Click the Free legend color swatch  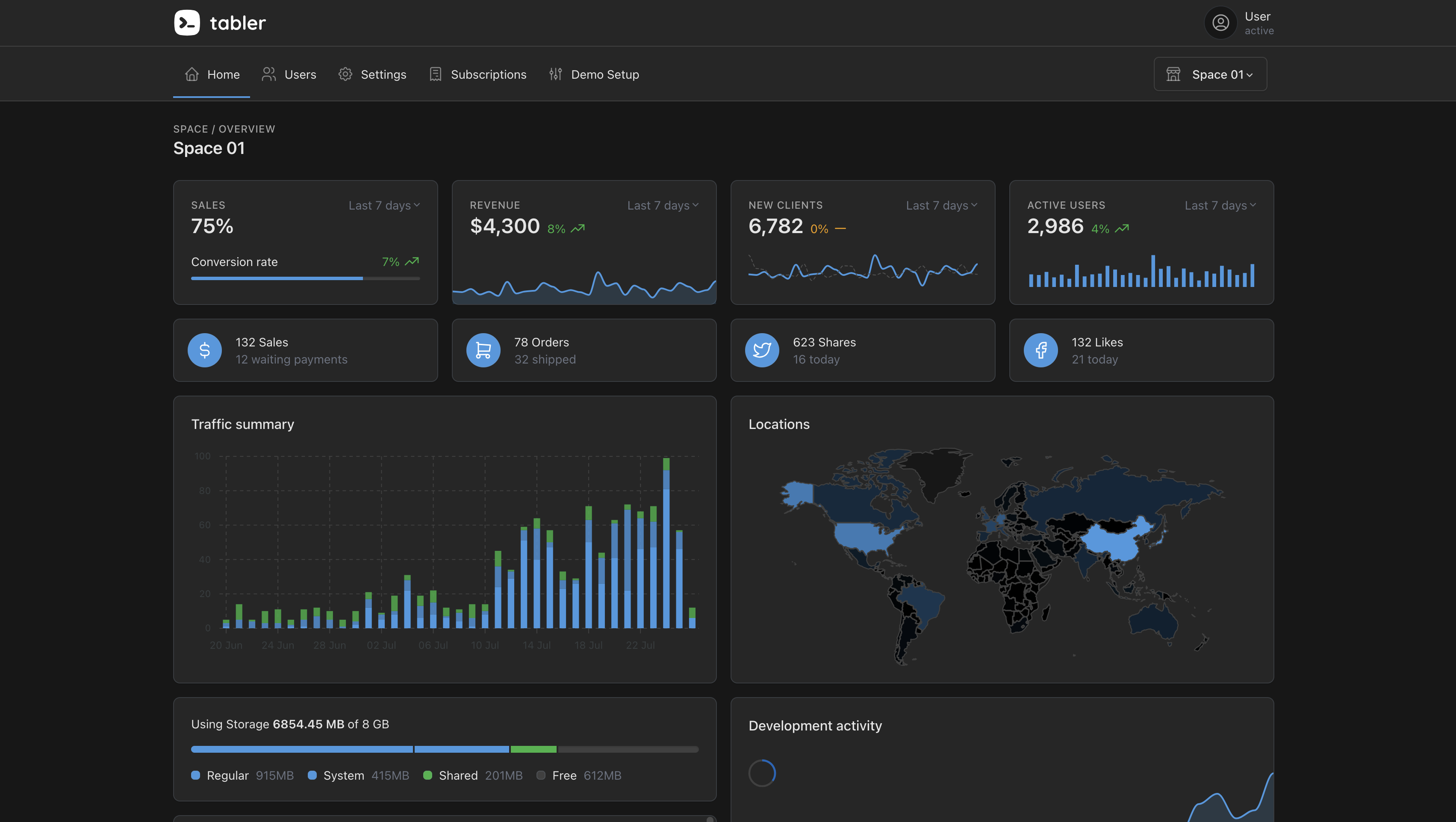(541, 775)
